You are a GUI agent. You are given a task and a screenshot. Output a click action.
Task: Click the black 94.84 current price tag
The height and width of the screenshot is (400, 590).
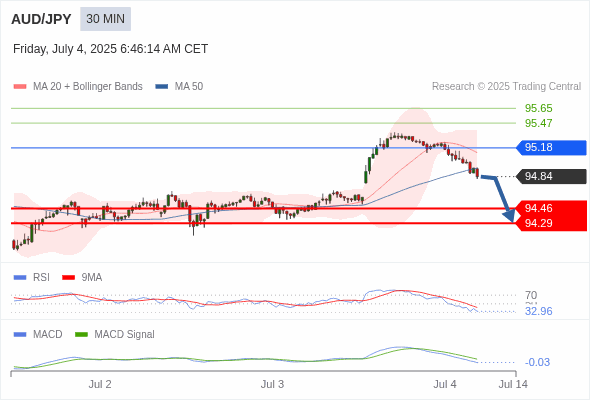pyautogui.click(x=551, y=176)
